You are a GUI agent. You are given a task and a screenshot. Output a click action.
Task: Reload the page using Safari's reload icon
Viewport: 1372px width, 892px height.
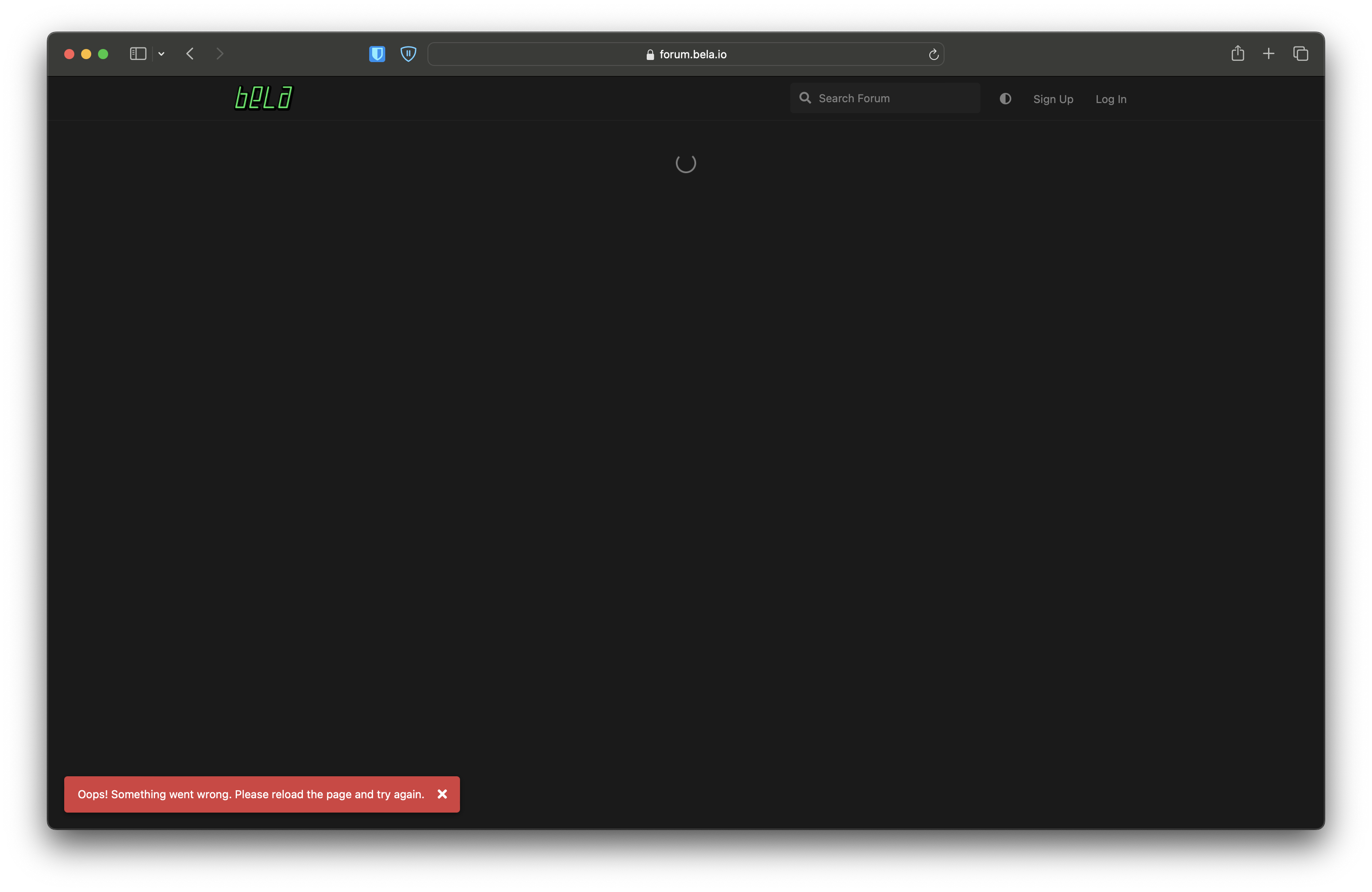pos(933,55)
